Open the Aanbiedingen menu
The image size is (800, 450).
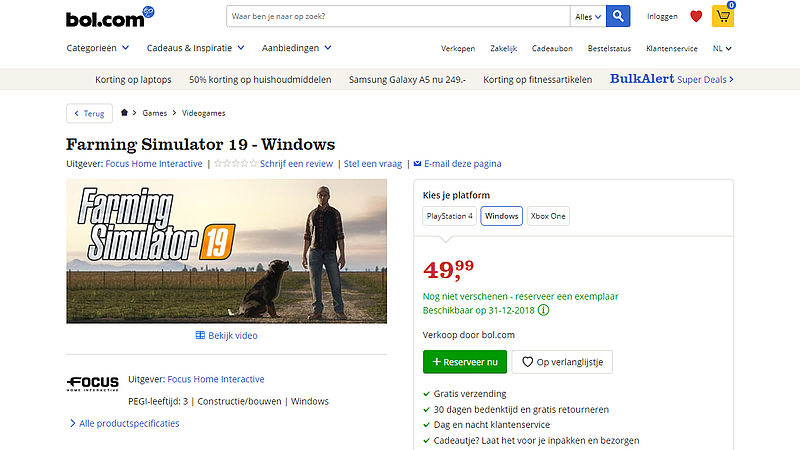pyautogui.click(x=296, y=48)
